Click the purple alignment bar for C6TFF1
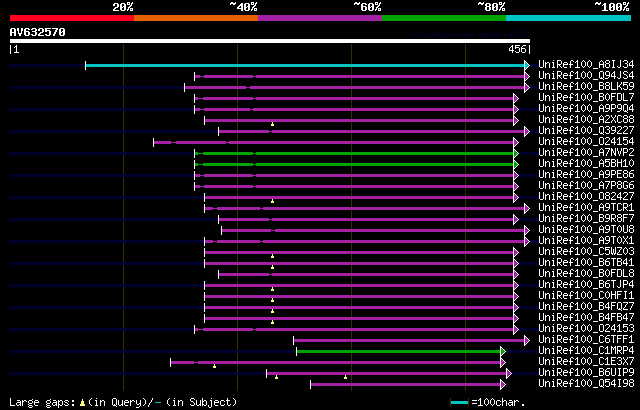The height and width of the screenshot is (410, 640). [409, 341]
